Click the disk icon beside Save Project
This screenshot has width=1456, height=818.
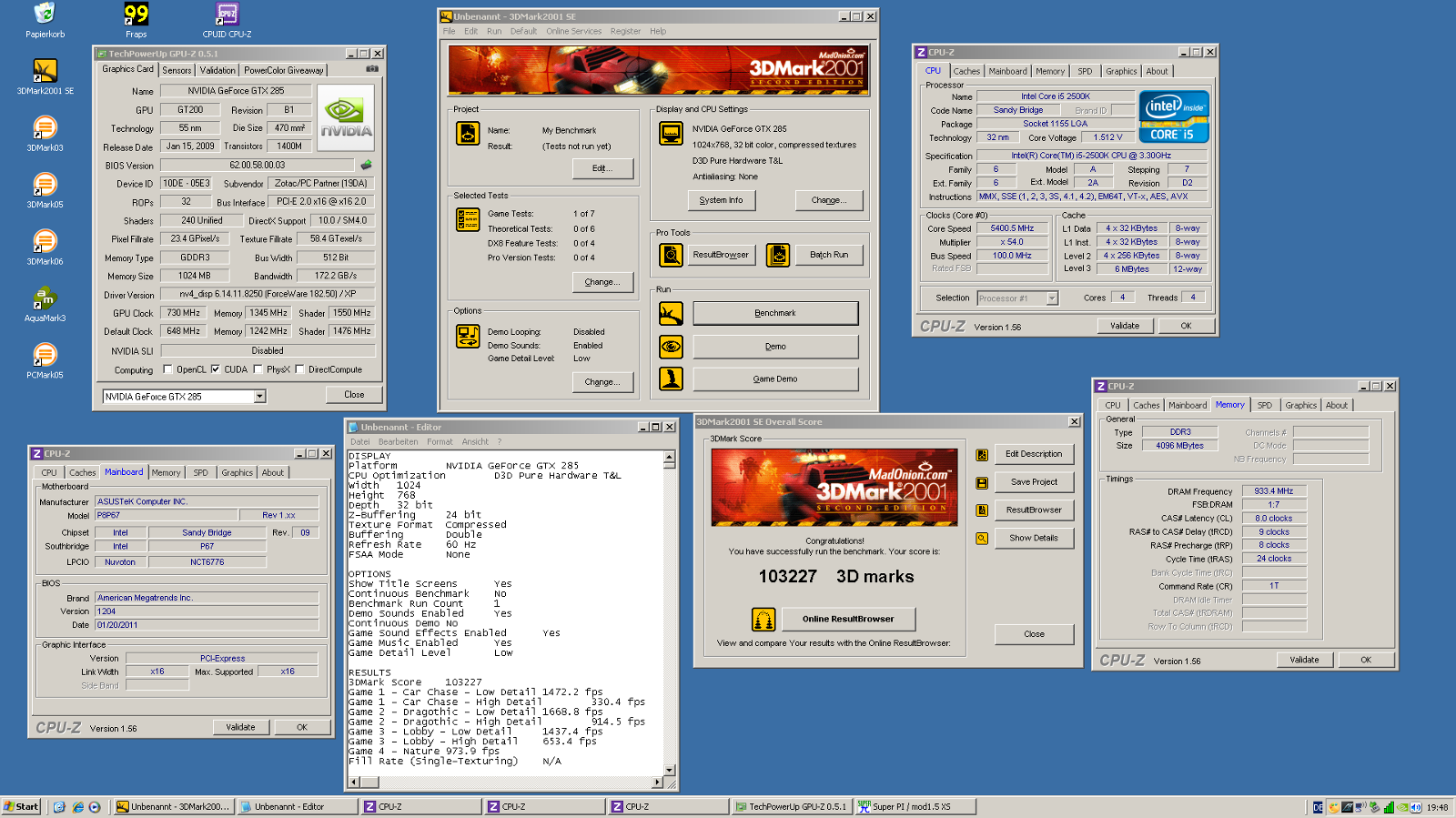pos(982,483)
